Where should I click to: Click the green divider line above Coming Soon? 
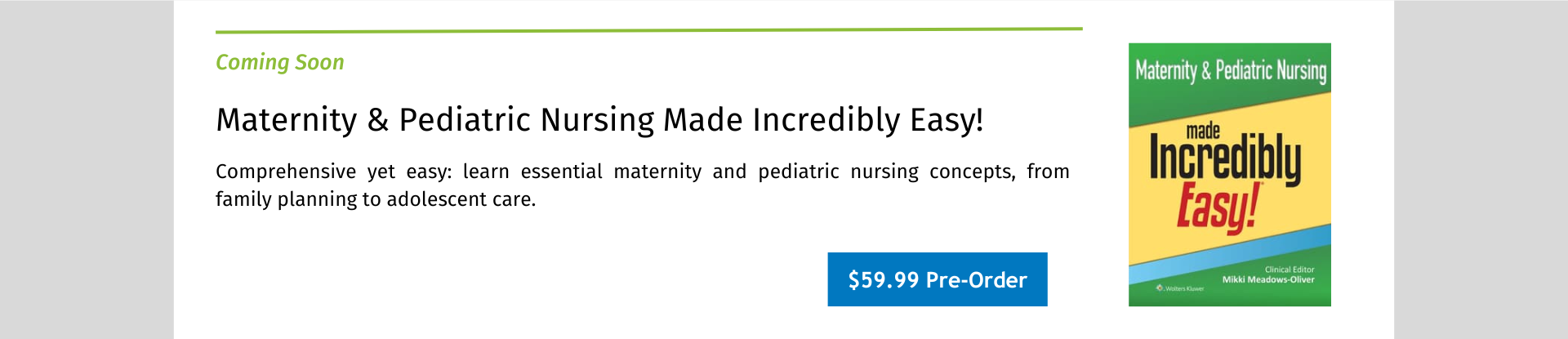649,30
